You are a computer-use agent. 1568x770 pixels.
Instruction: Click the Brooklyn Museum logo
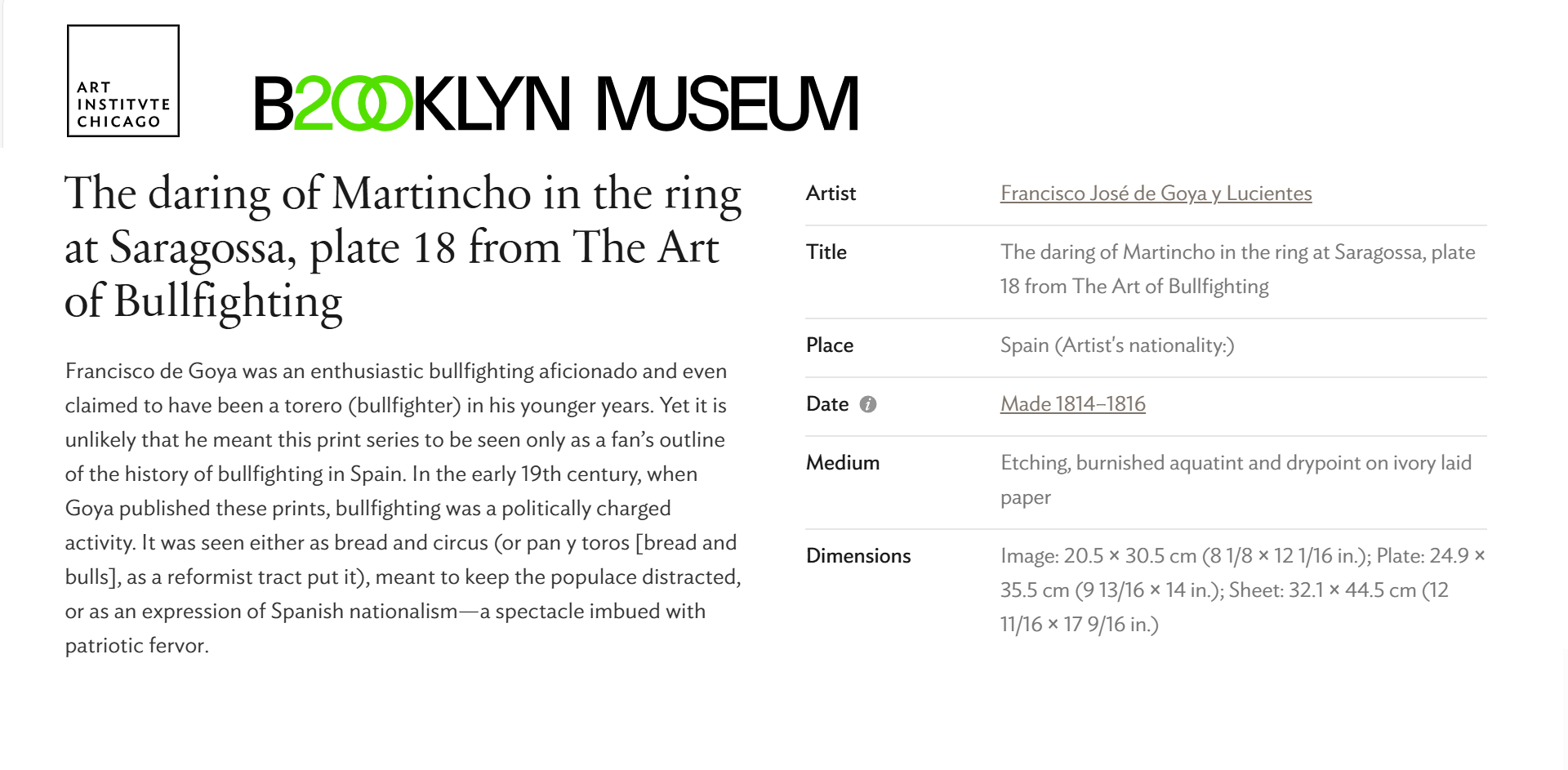[x=556, y=104]
